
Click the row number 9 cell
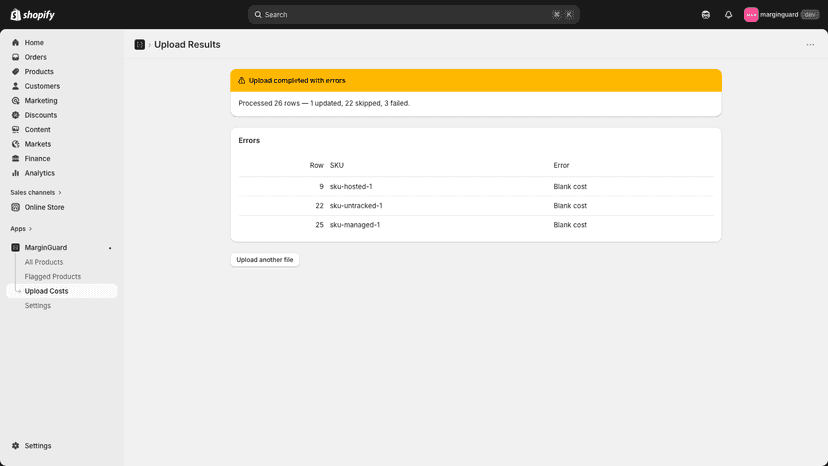[321, 187]
